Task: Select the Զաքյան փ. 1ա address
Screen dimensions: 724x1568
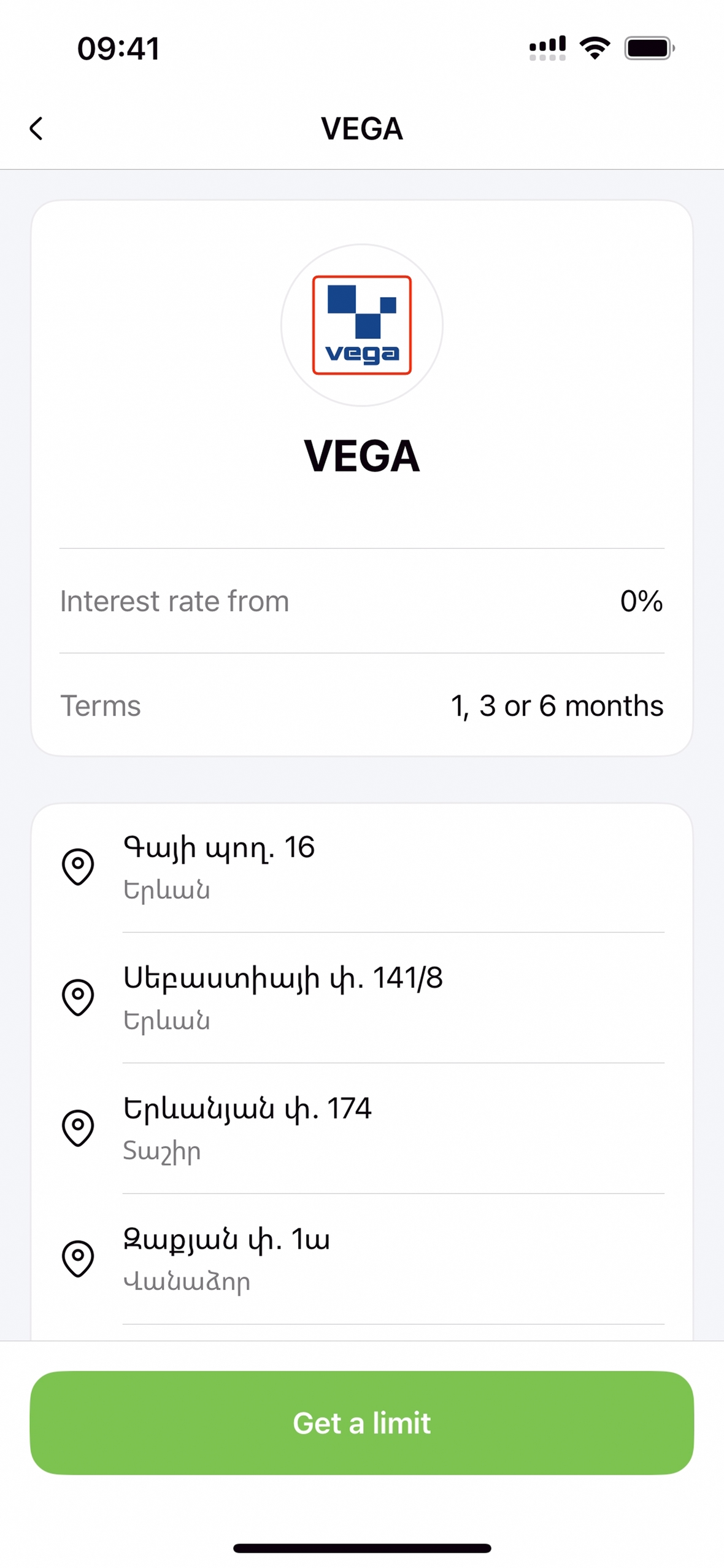Action: pos(226,1240)
